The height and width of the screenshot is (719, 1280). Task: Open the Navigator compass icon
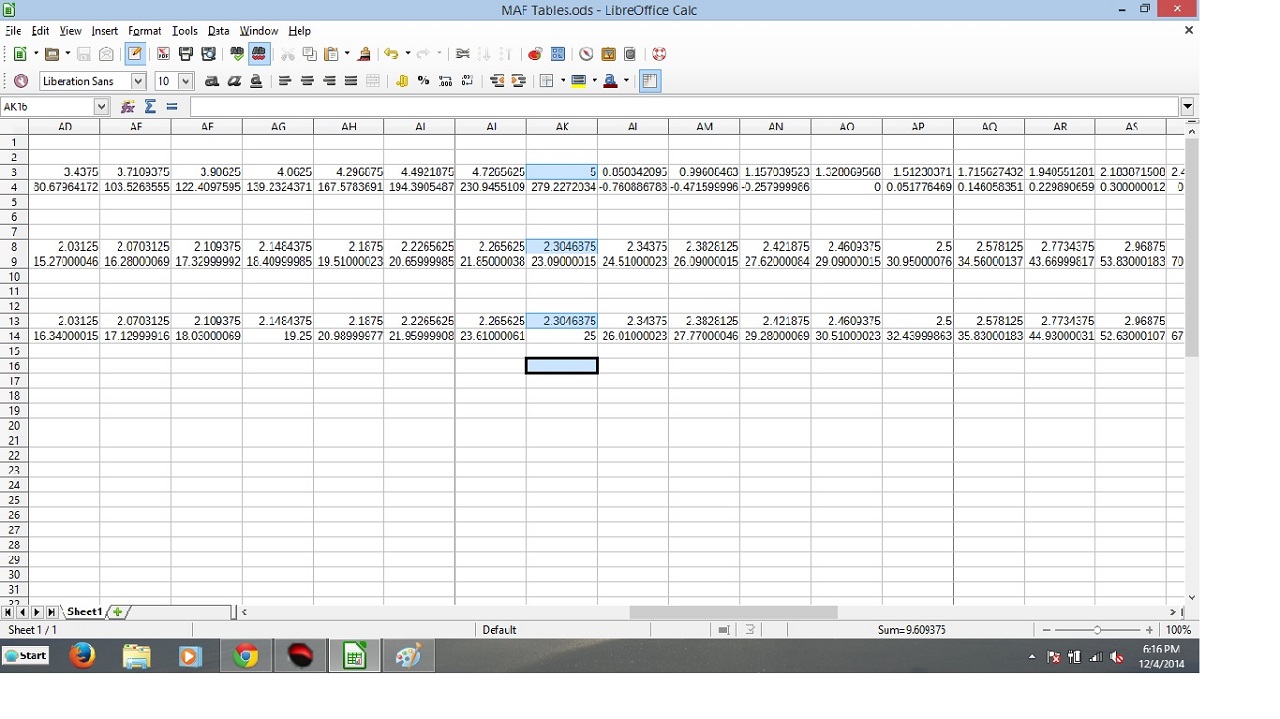[x=586, y=54]
